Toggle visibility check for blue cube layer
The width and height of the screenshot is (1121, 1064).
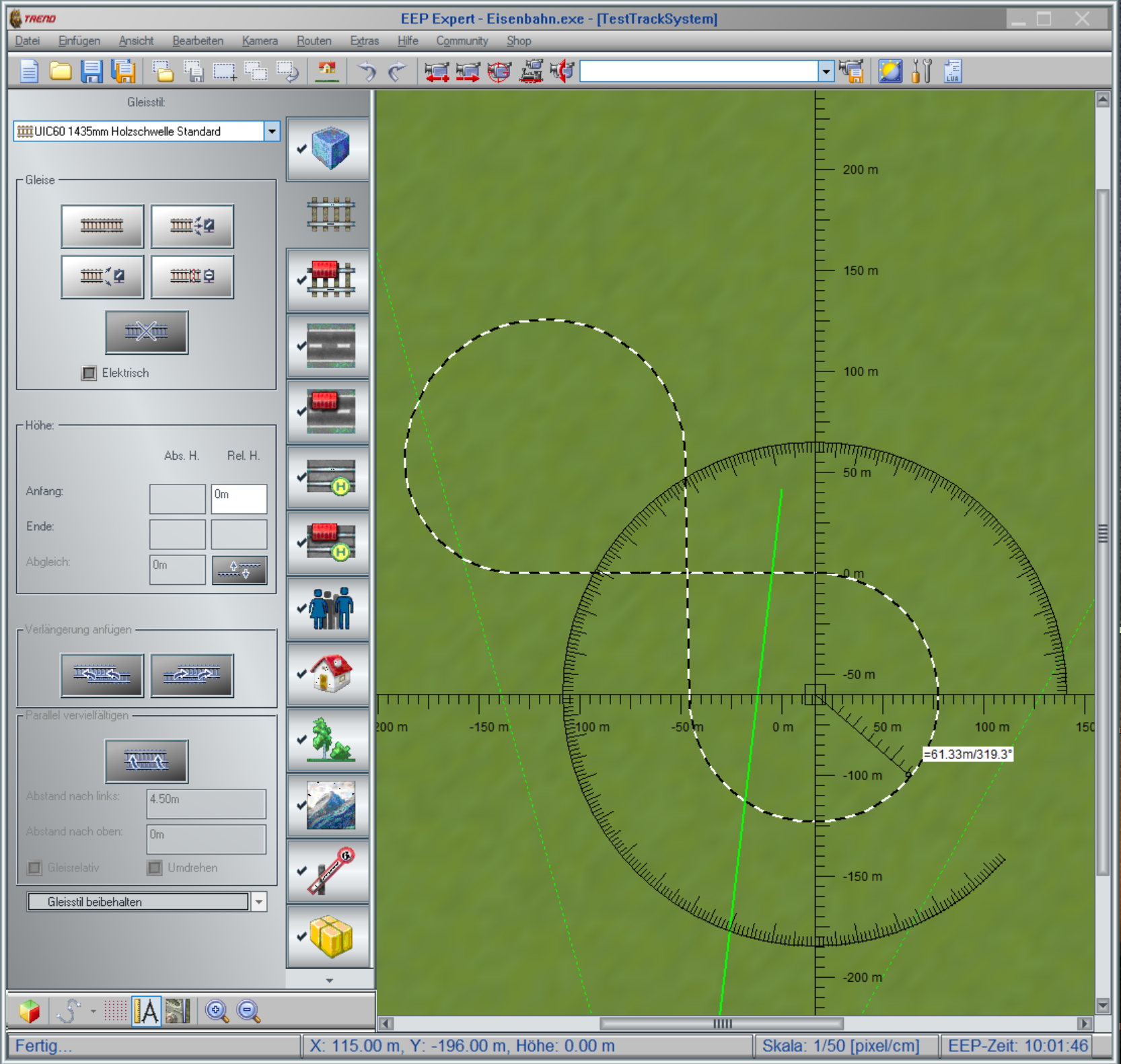coord(301,149)
